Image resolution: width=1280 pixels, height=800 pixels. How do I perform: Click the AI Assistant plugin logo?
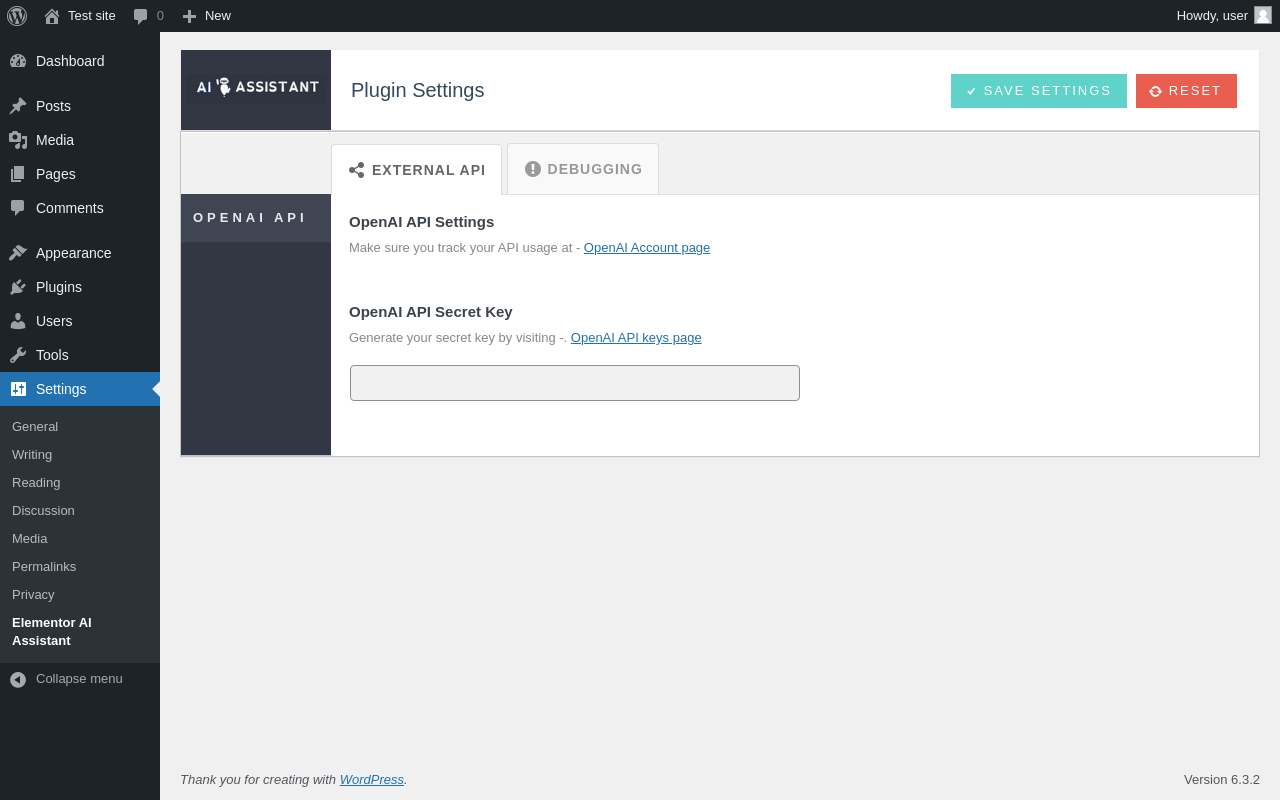[x=257, y=88]
